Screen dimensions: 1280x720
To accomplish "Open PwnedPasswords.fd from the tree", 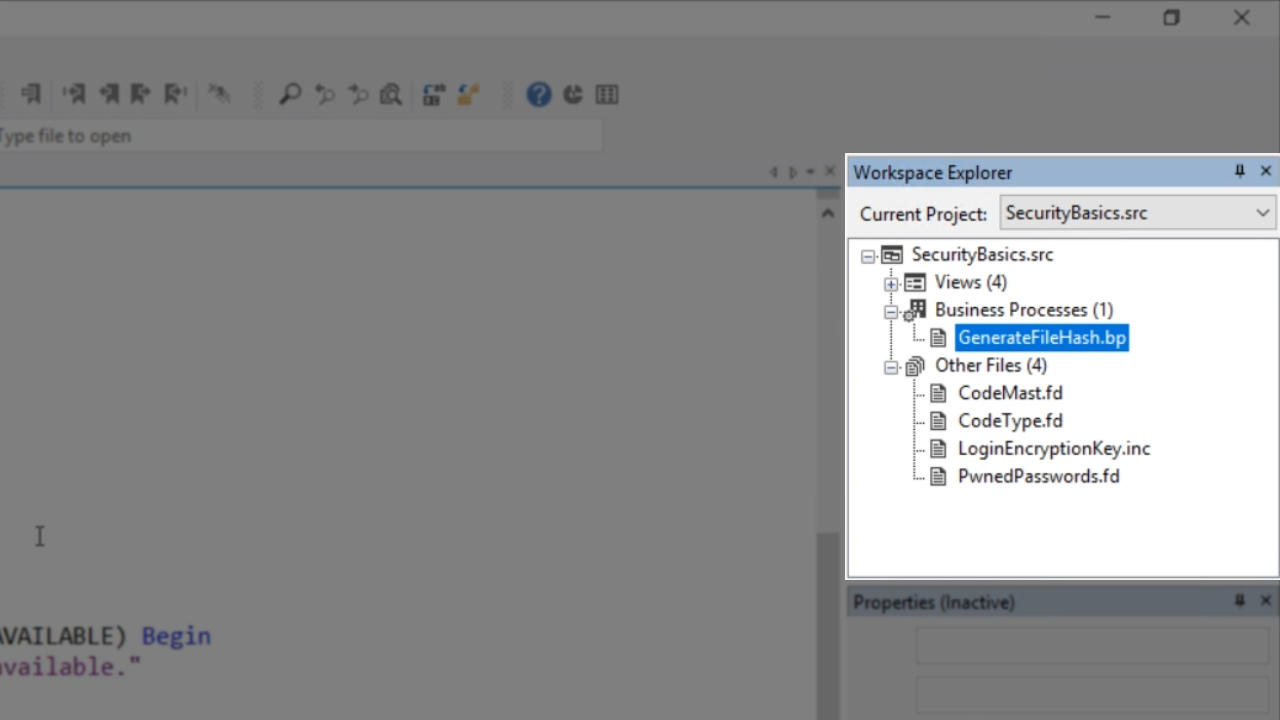I will (1038, 477).
